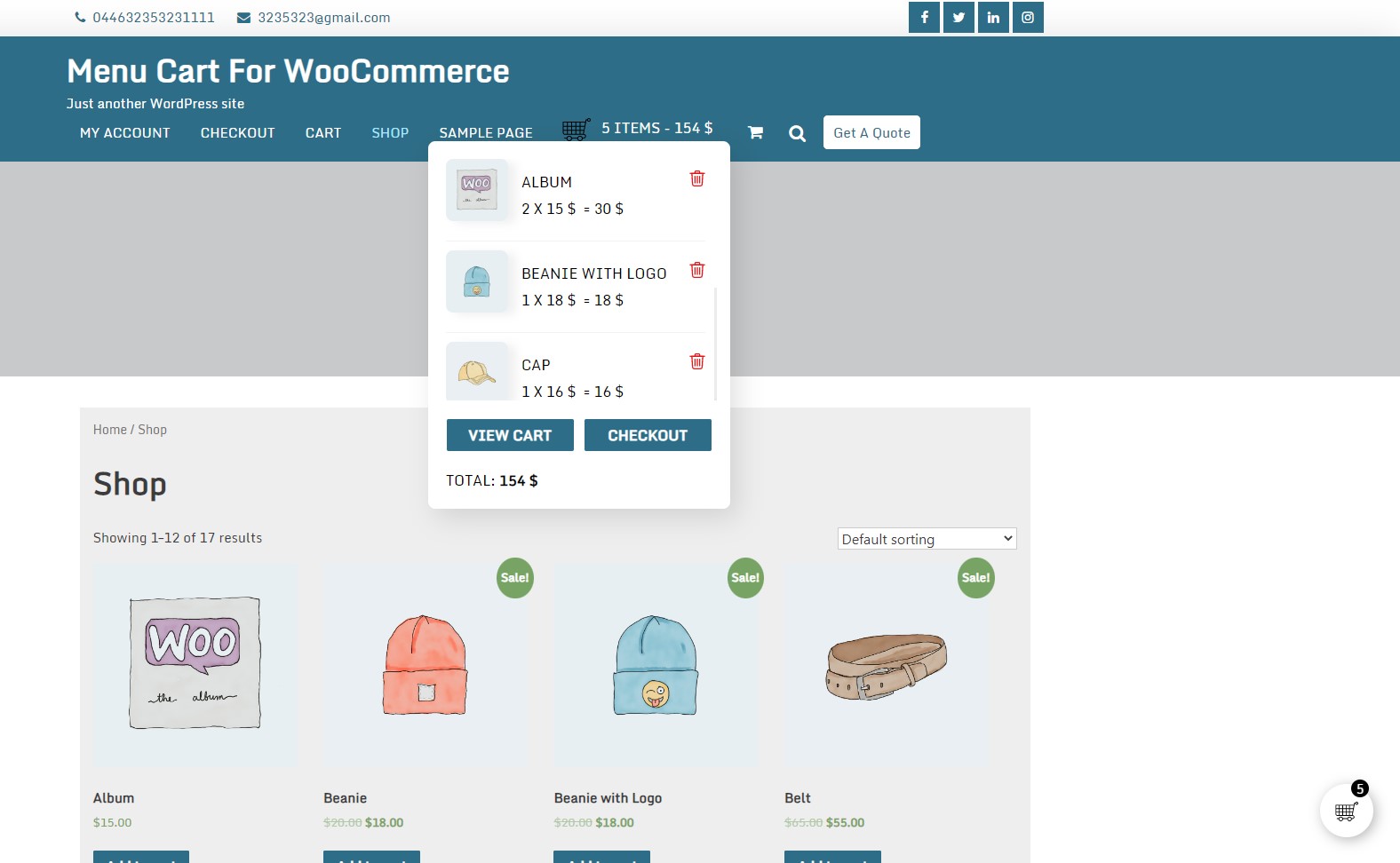Click the Beanie with Logo product title
This screenshot has height=863, width=1400.
pyautogui.click(x=609, y=798)
